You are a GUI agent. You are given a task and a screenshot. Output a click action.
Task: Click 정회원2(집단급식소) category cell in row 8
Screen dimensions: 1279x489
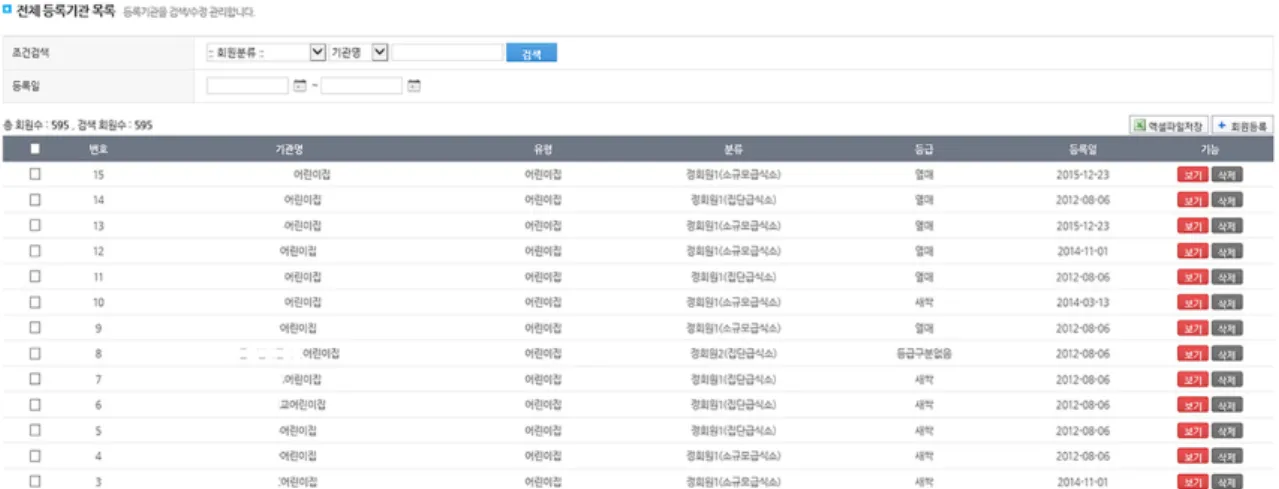click(733, 354)
